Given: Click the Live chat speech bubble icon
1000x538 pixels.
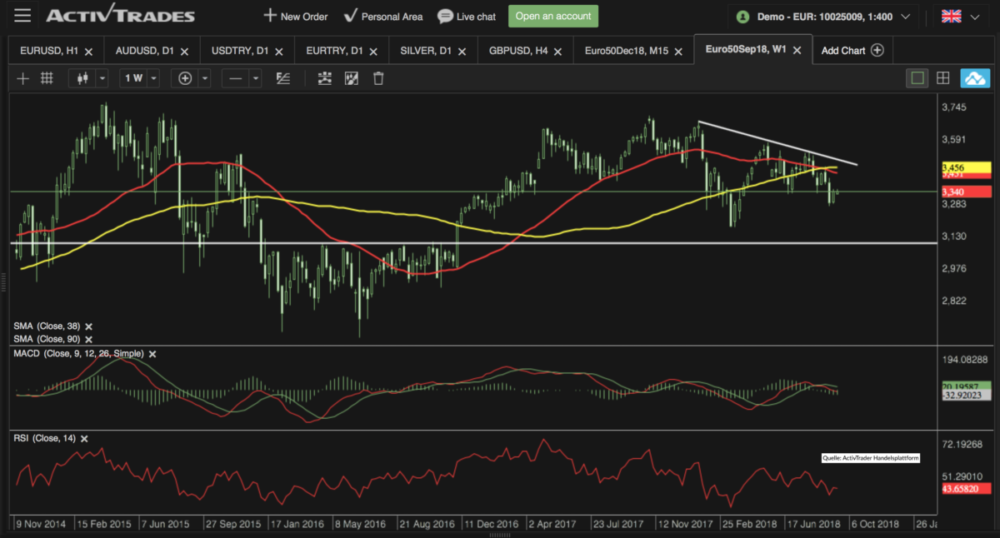Looking at the screenshot, I should point(445,16).
